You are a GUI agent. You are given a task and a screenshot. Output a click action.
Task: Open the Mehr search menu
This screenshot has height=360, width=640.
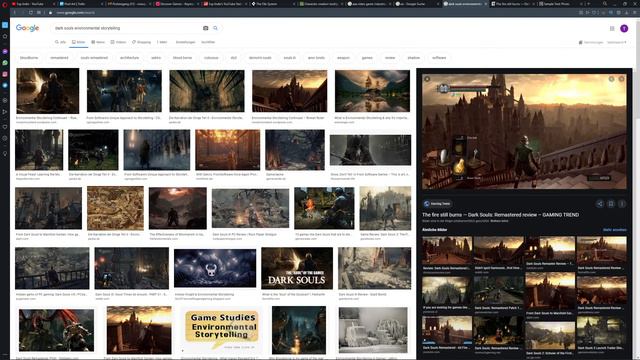pyautogui.click(x=162, y=42)
